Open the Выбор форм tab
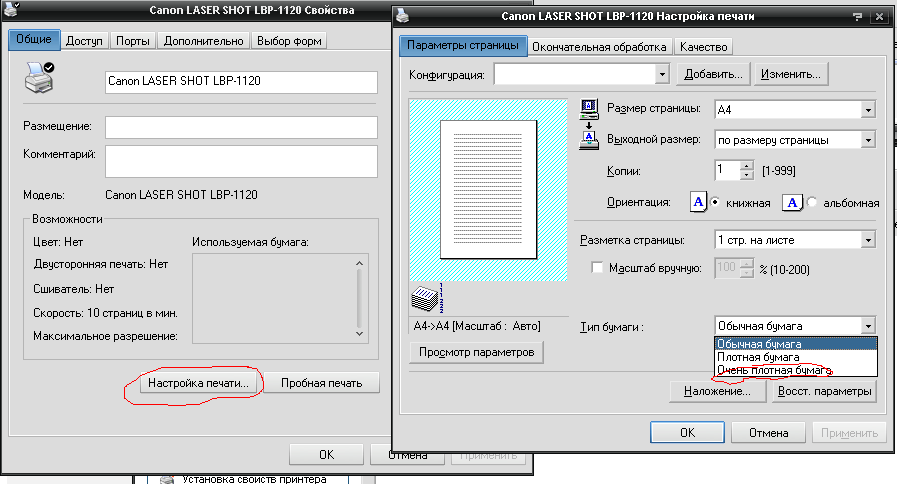897x484 pixels. pyautogui.click(x=289, y=41)
